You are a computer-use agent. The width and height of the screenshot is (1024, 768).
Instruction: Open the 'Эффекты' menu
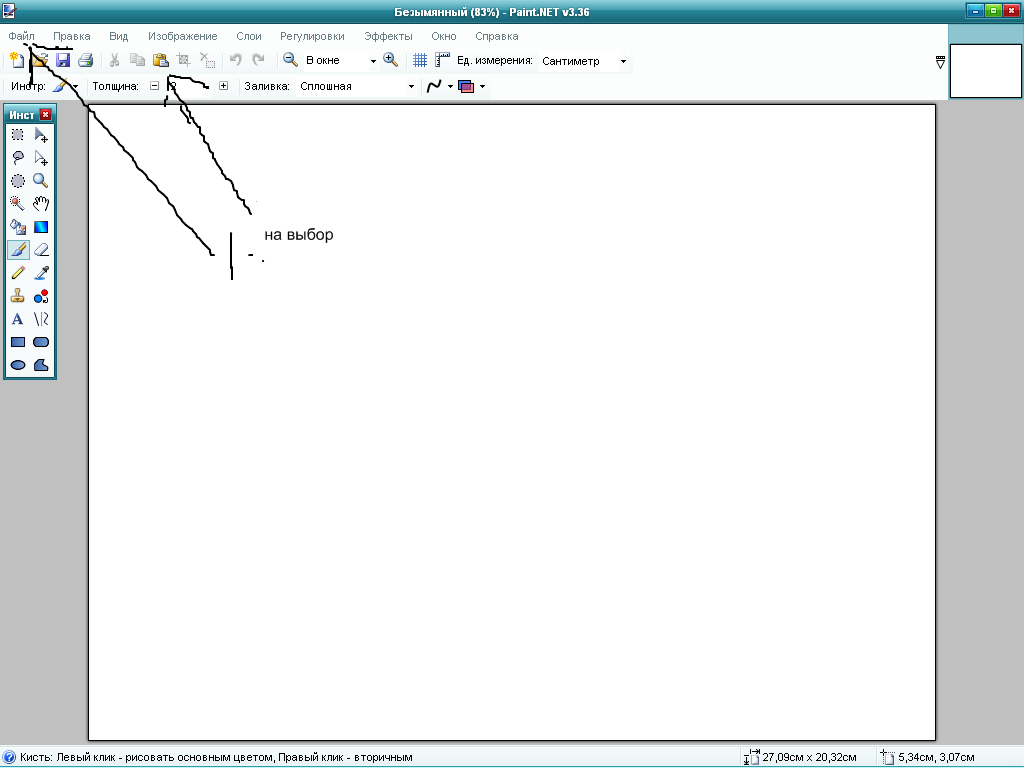pyautogui.click(x=388, y=36)
